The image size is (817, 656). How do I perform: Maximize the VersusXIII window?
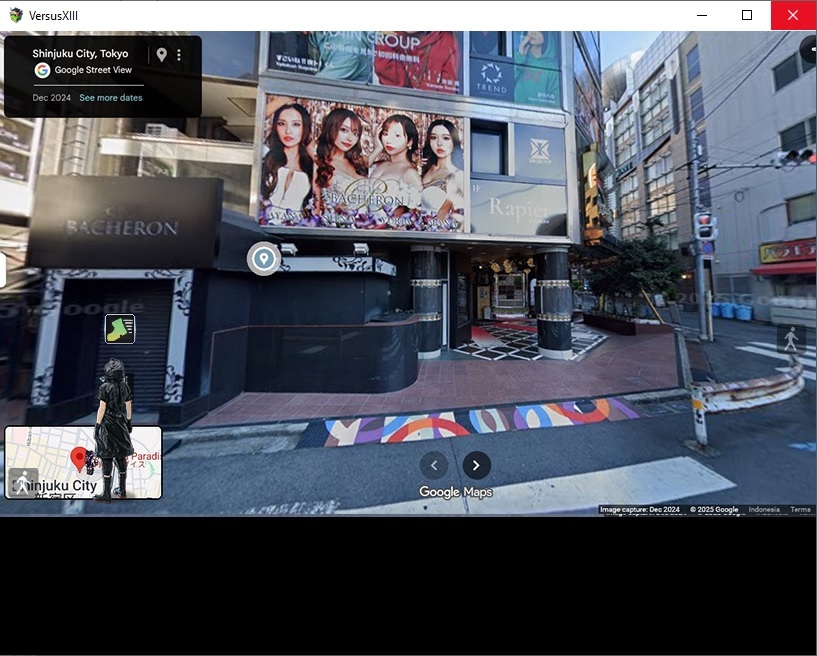pyautogui.click(x=747, y=15)
